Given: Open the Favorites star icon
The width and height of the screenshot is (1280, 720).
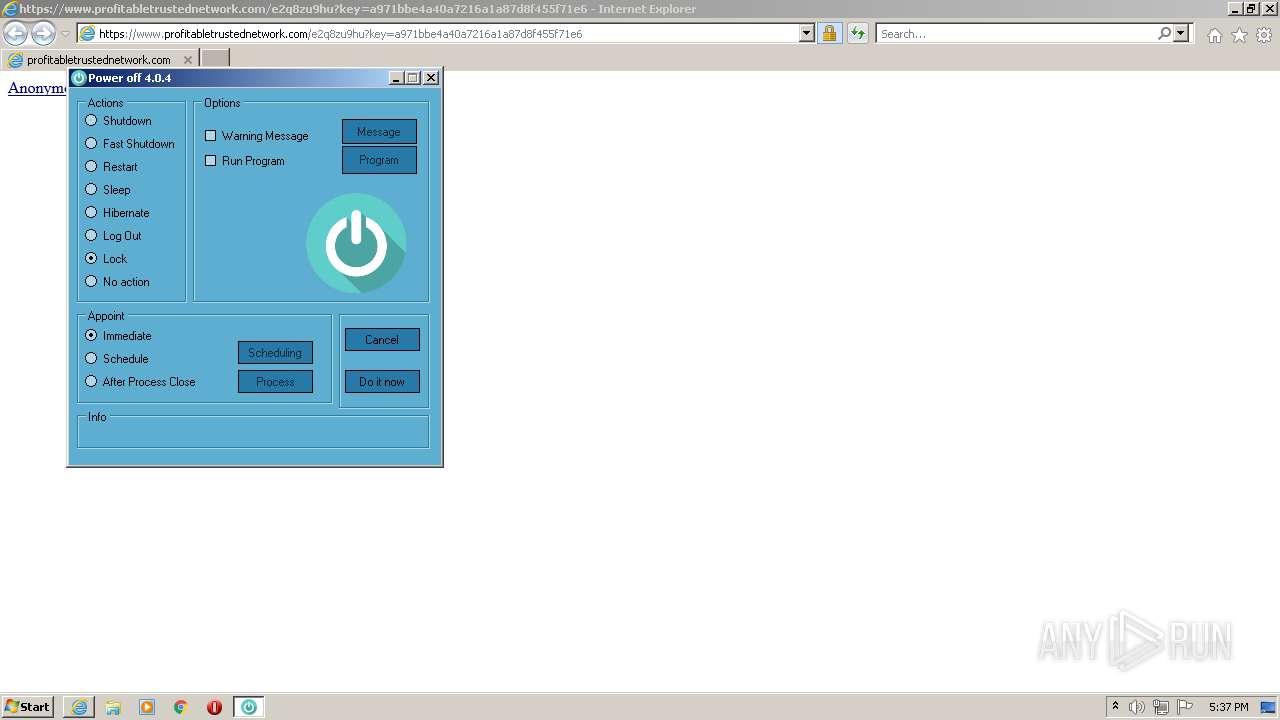Looking at the screenshot, I should (x=1239, y=35).
